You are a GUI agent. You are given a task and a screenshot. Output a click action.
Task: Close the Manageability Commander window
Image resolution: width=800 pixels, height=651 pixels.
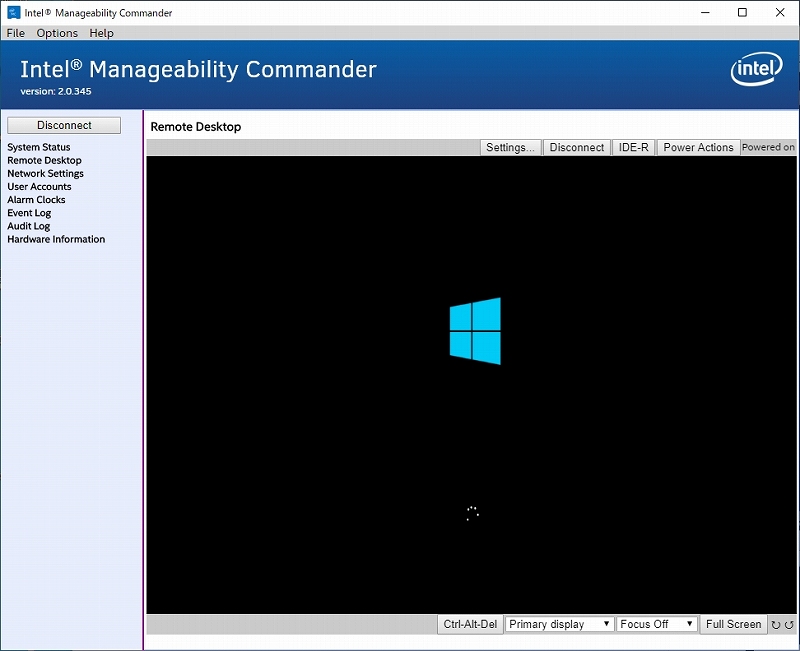coord(780,12)
